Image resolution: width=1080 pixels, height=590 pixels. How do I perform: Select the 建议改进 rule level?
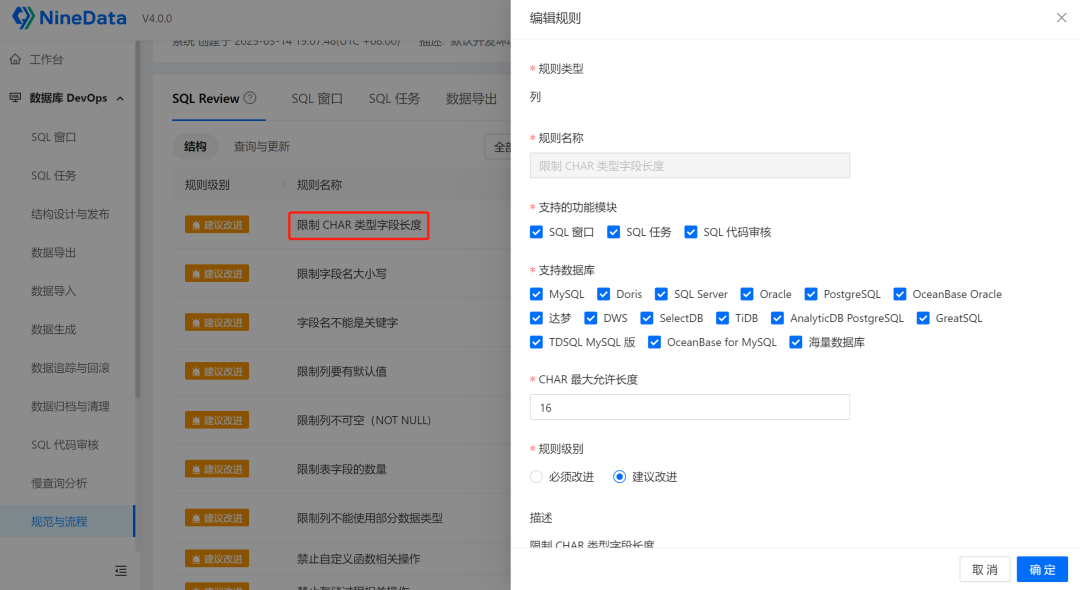620,476
